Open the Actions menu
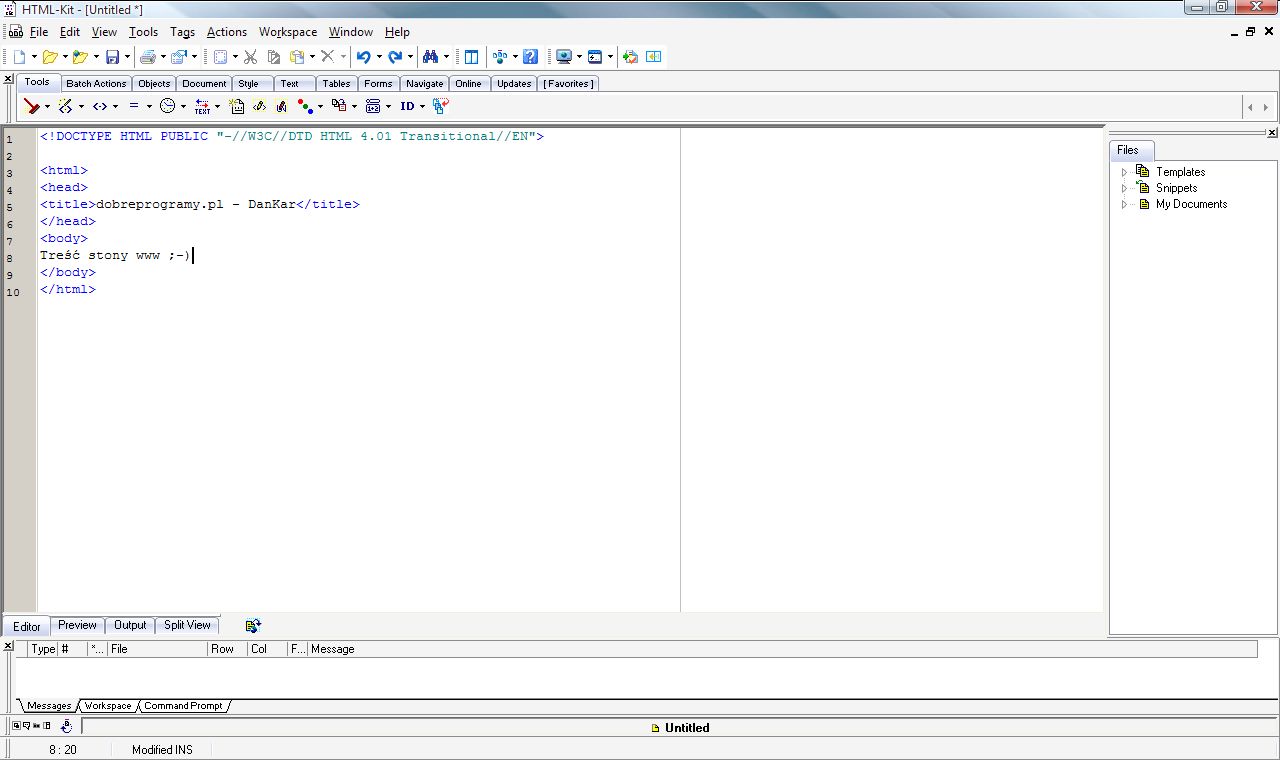The height and width of the screenshot is (760, 1280). click(x=226, y=31)
